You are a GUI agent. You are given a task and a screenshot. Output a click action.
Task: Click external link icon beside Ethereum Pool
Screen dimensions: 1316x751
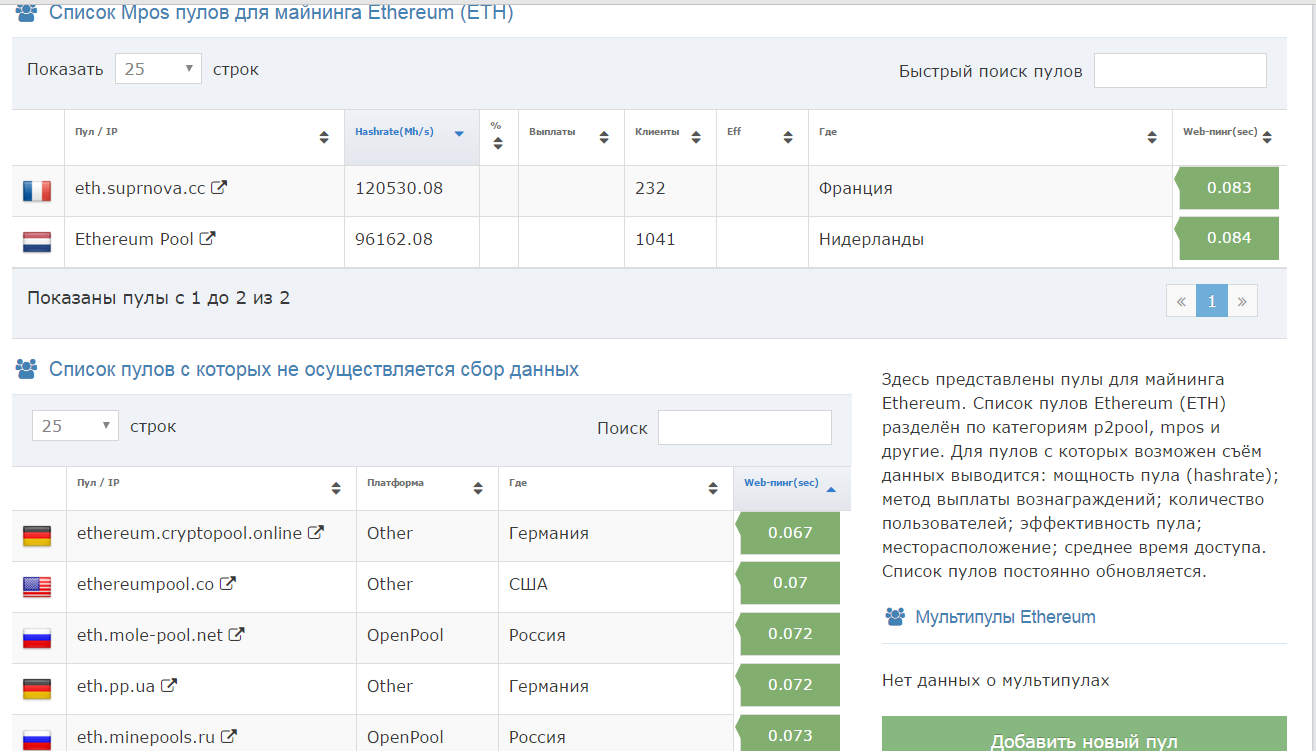[x=208, y=239]
